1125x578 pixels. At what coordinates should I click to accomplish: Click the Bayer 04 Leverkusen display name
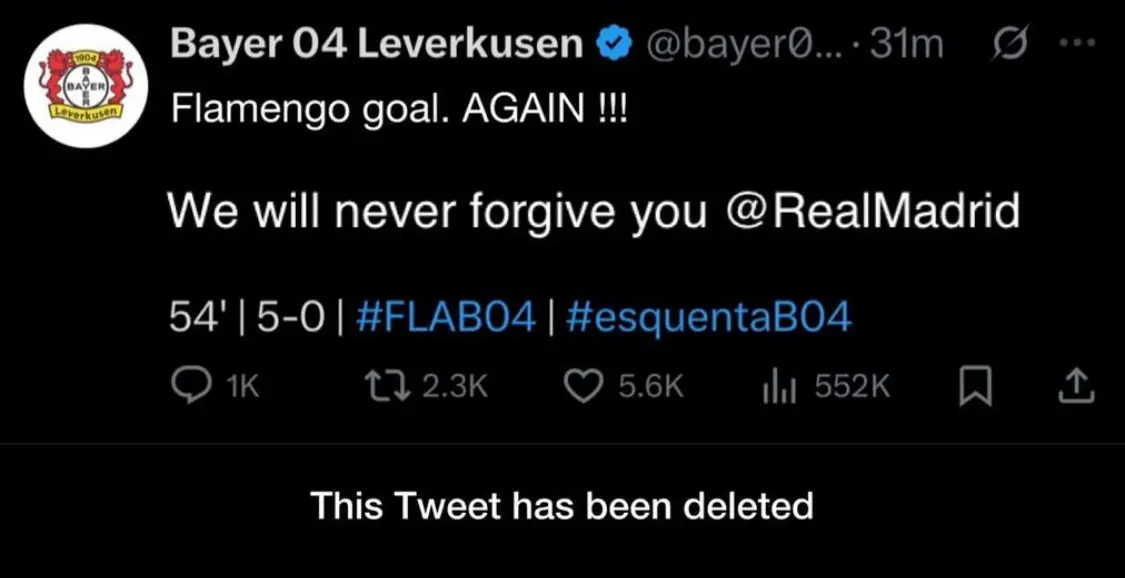click(377, 46)
